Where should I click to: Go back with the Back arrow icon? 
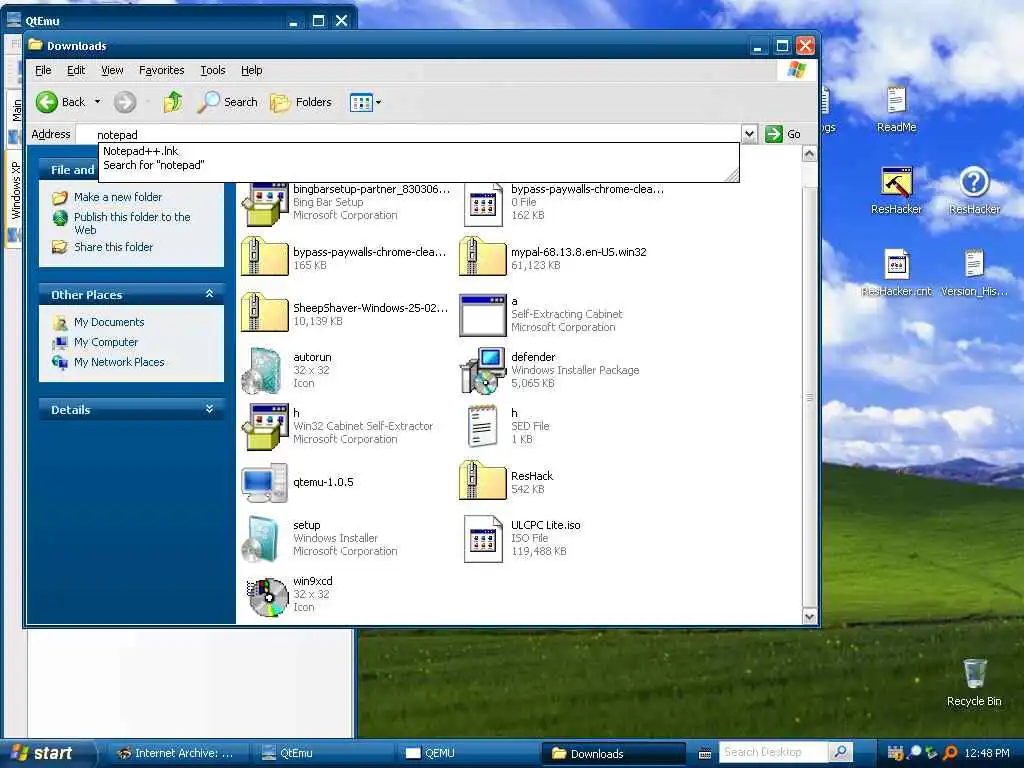coord(47,102)
